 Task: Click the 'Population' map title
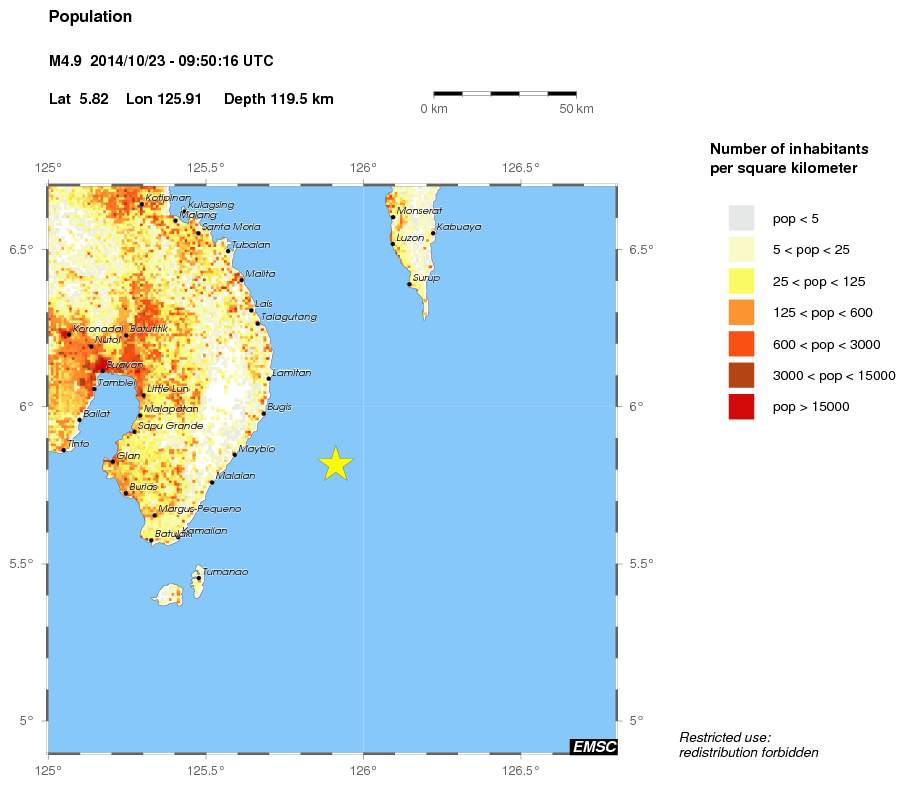pos(90,17)
